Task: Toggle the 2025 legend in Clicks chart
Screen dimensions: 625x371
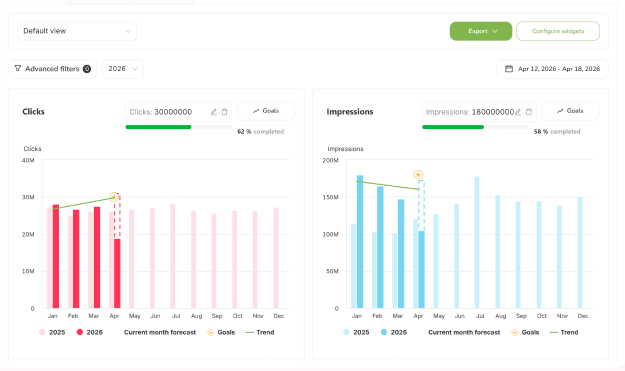Action: (x=52, y=332)
